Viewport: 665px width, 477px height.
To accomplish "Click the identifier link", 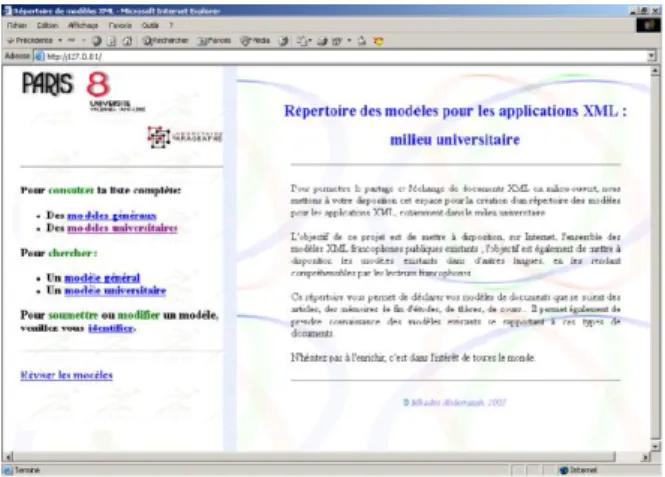I will [x=111, y=328].
